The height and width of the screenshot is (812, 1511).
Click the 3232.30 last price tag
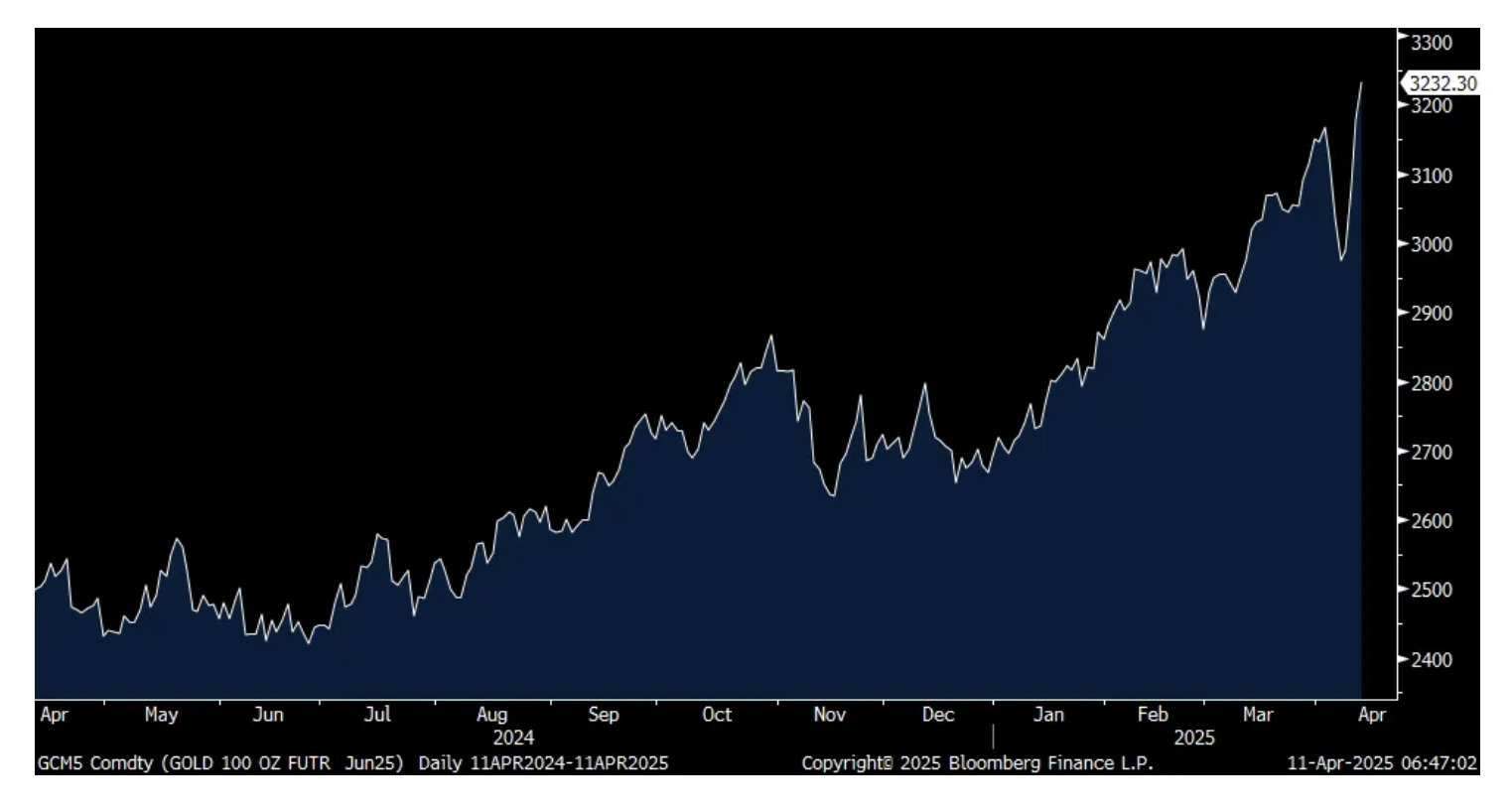(1442, 83)
